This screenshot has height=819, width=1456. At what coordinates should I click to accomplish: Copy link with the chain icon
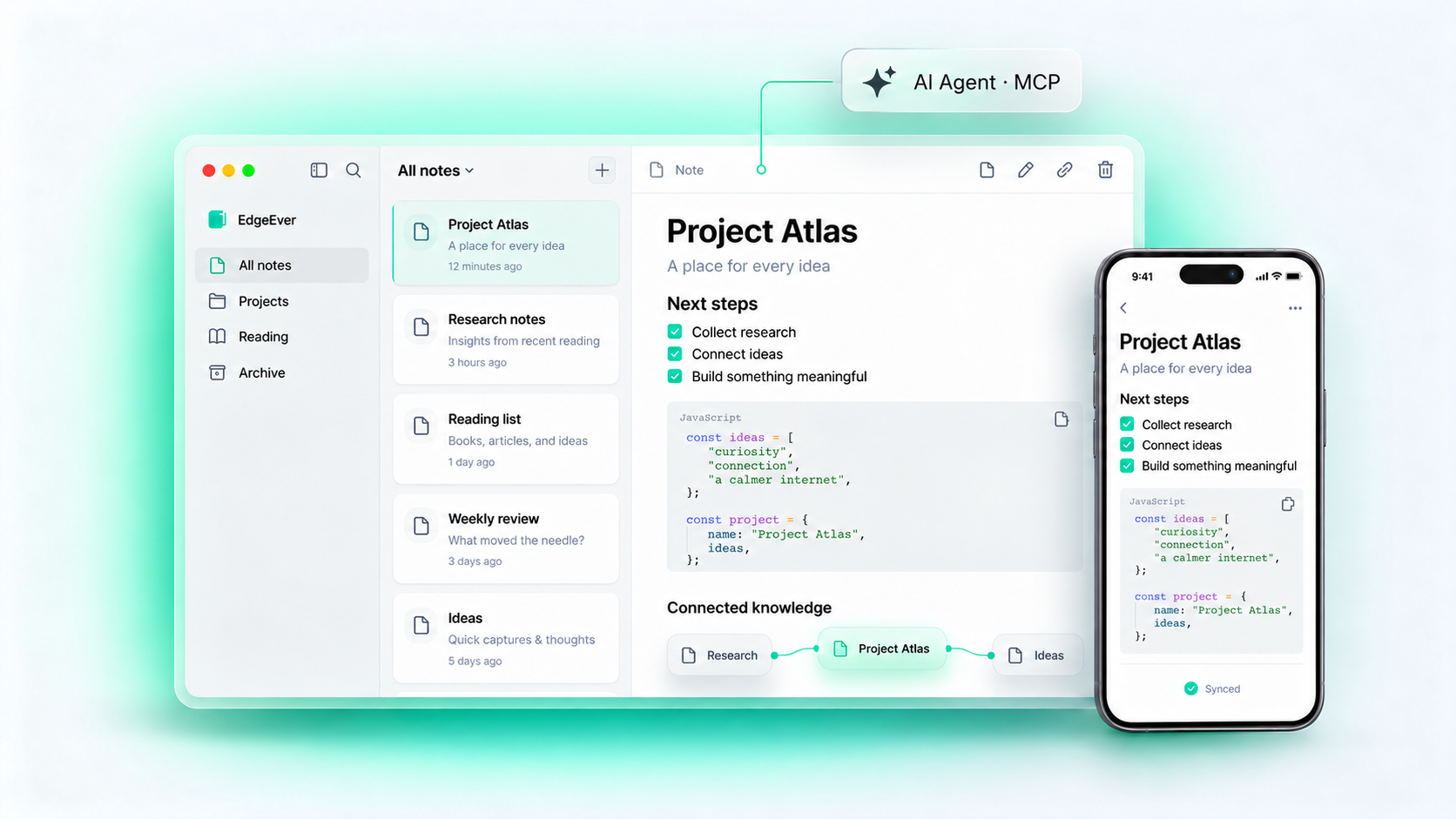[1064, 170]
